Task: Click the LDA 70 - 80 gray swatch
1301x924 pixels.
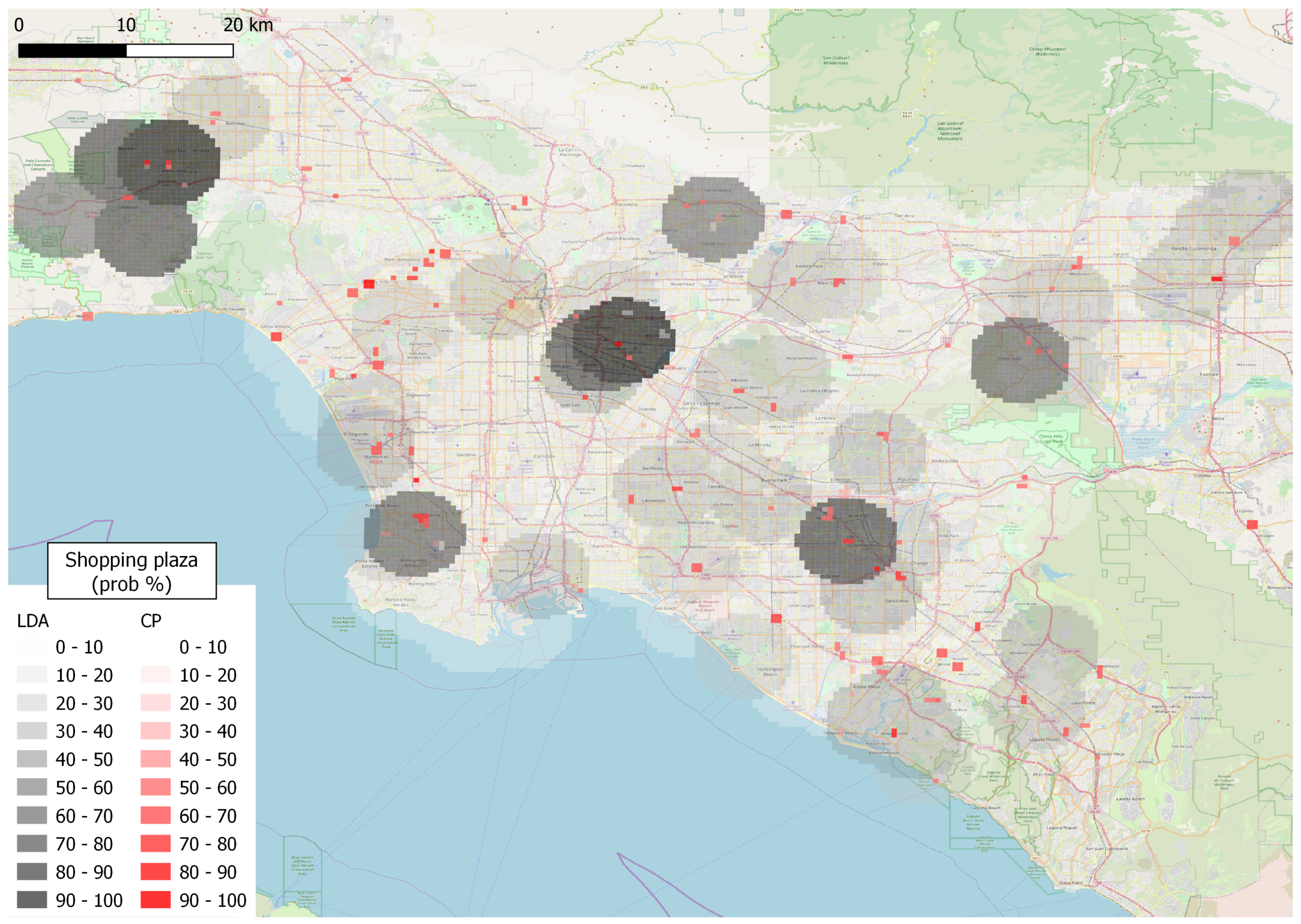Action: coord(32,843)
